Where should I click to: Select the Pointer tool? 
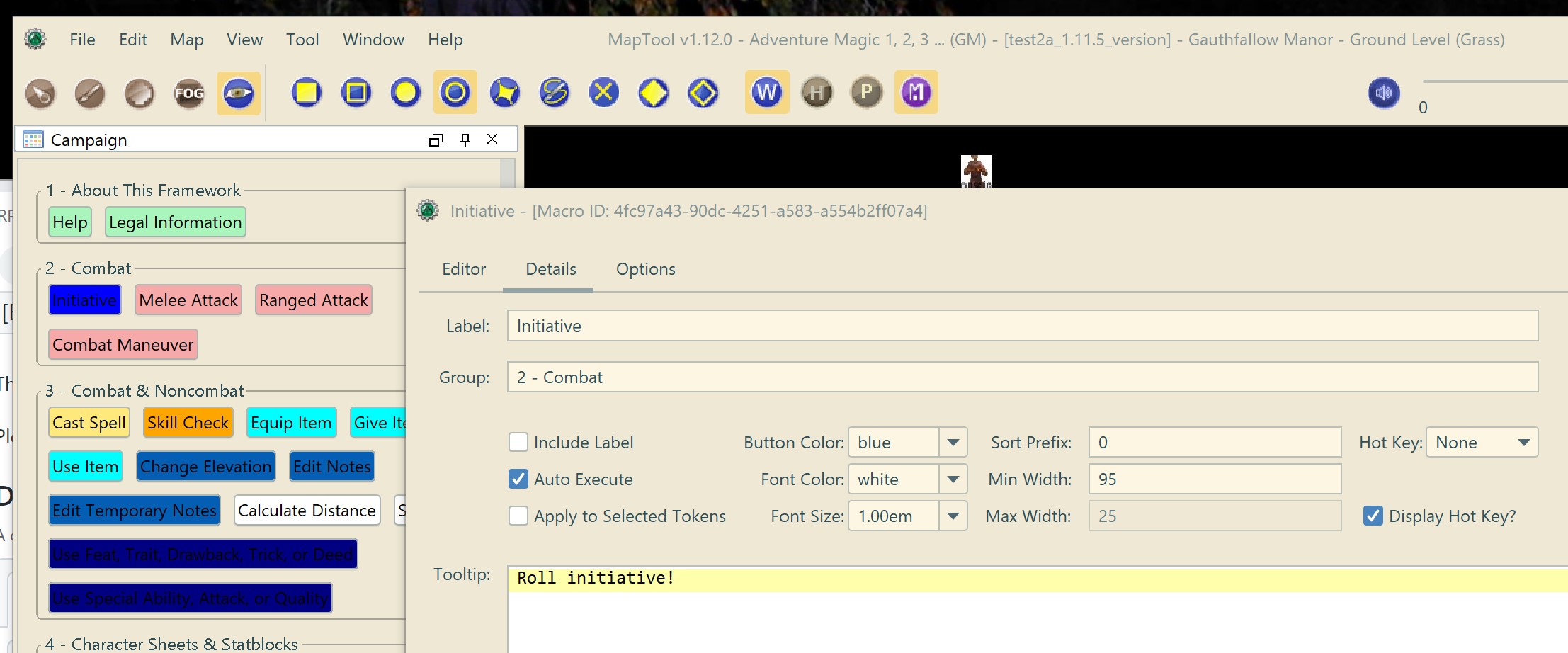coord(40,93)
